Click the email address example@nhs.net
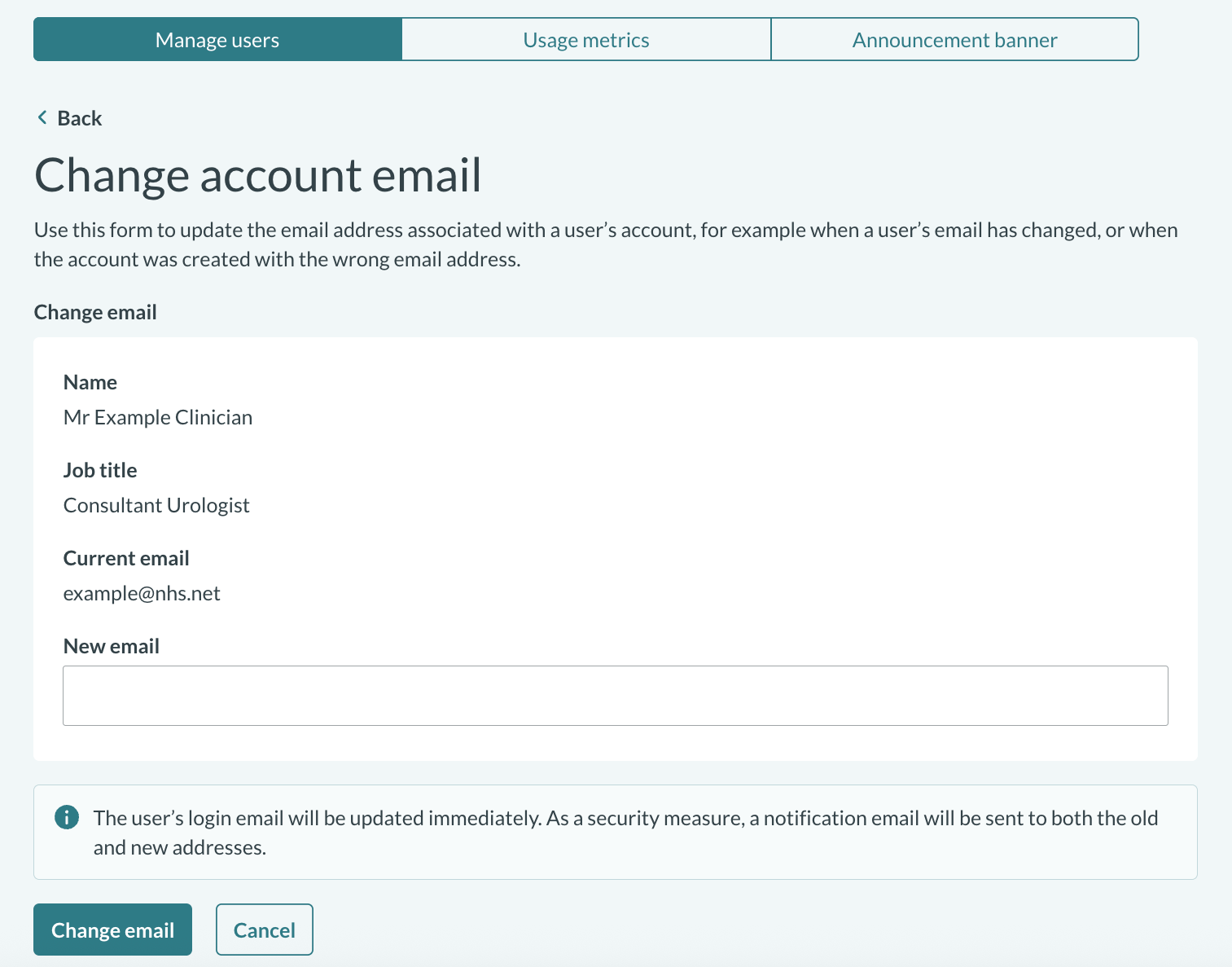This screenshot has height=967, width=1232. [x=141, y=592]
